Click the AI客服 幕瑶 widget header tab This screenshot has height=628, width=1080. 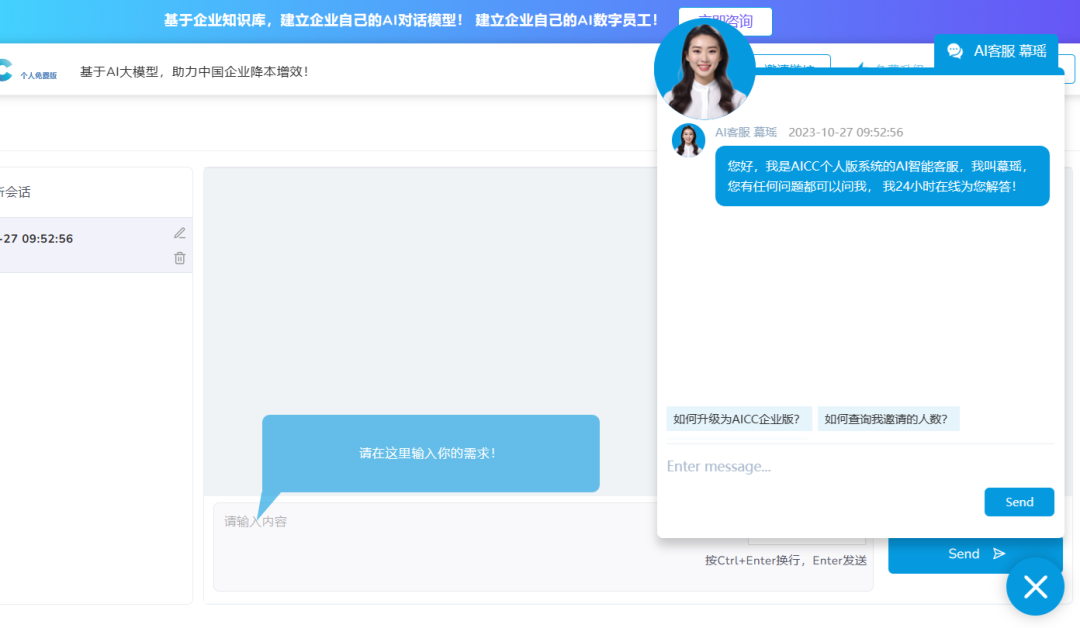coord(1008,51)
